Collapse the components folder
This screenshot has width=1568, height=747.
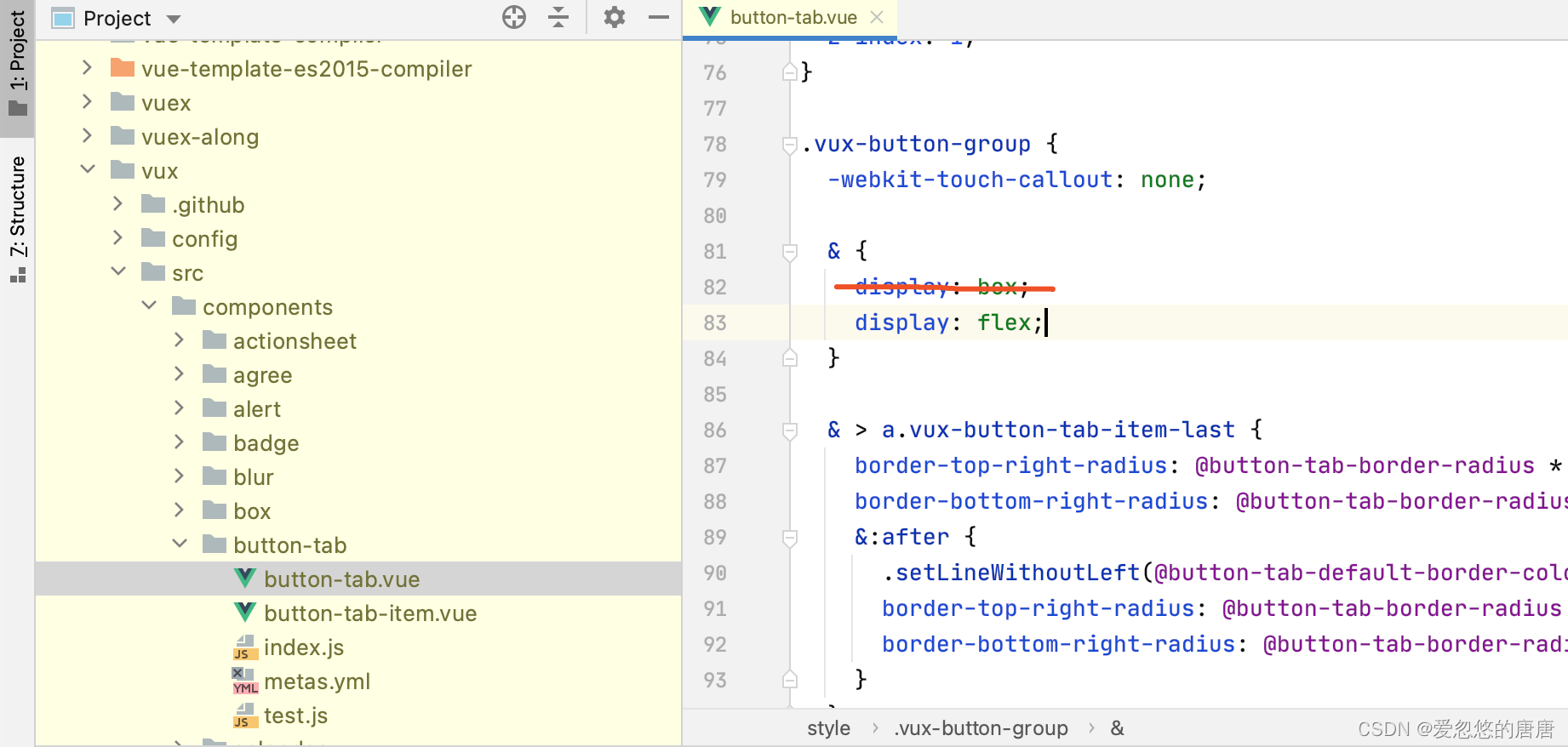[x=148, y=305]
